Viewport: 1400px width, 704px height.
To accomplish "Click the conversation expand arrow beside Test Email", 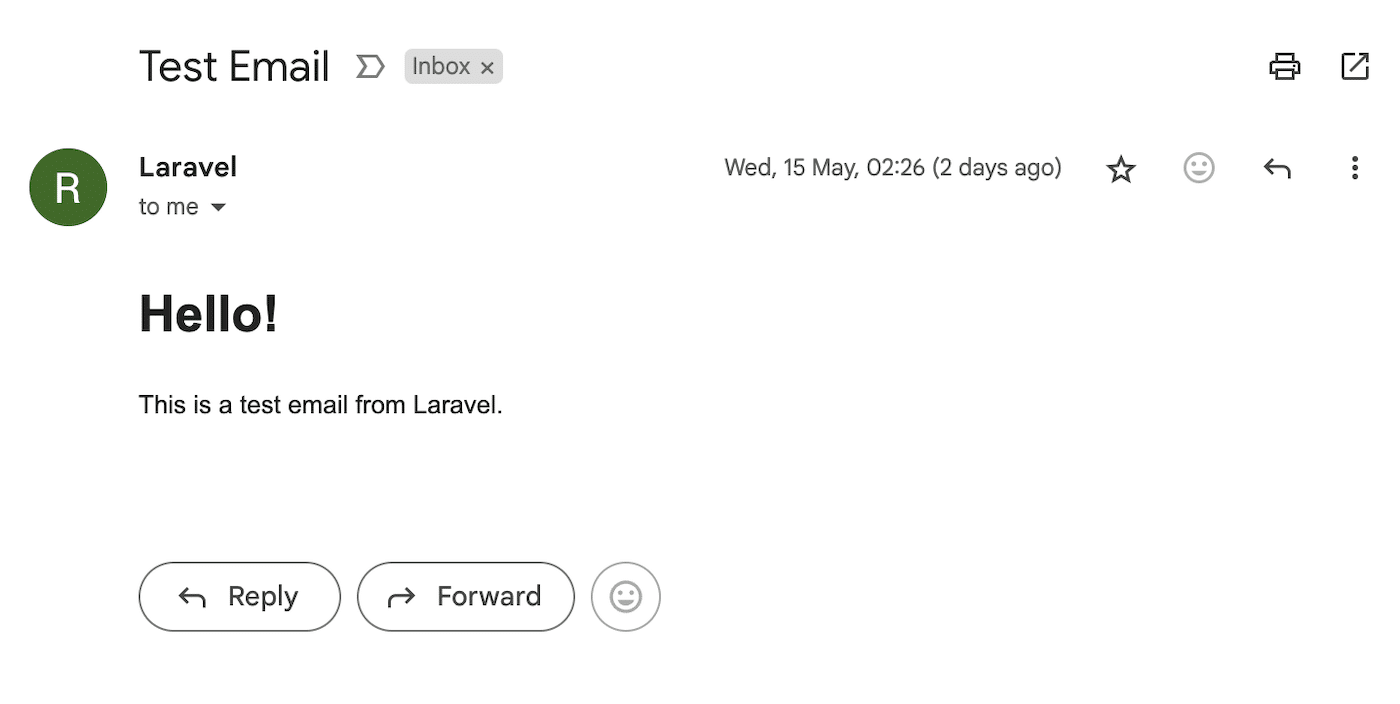I will 370,66.
